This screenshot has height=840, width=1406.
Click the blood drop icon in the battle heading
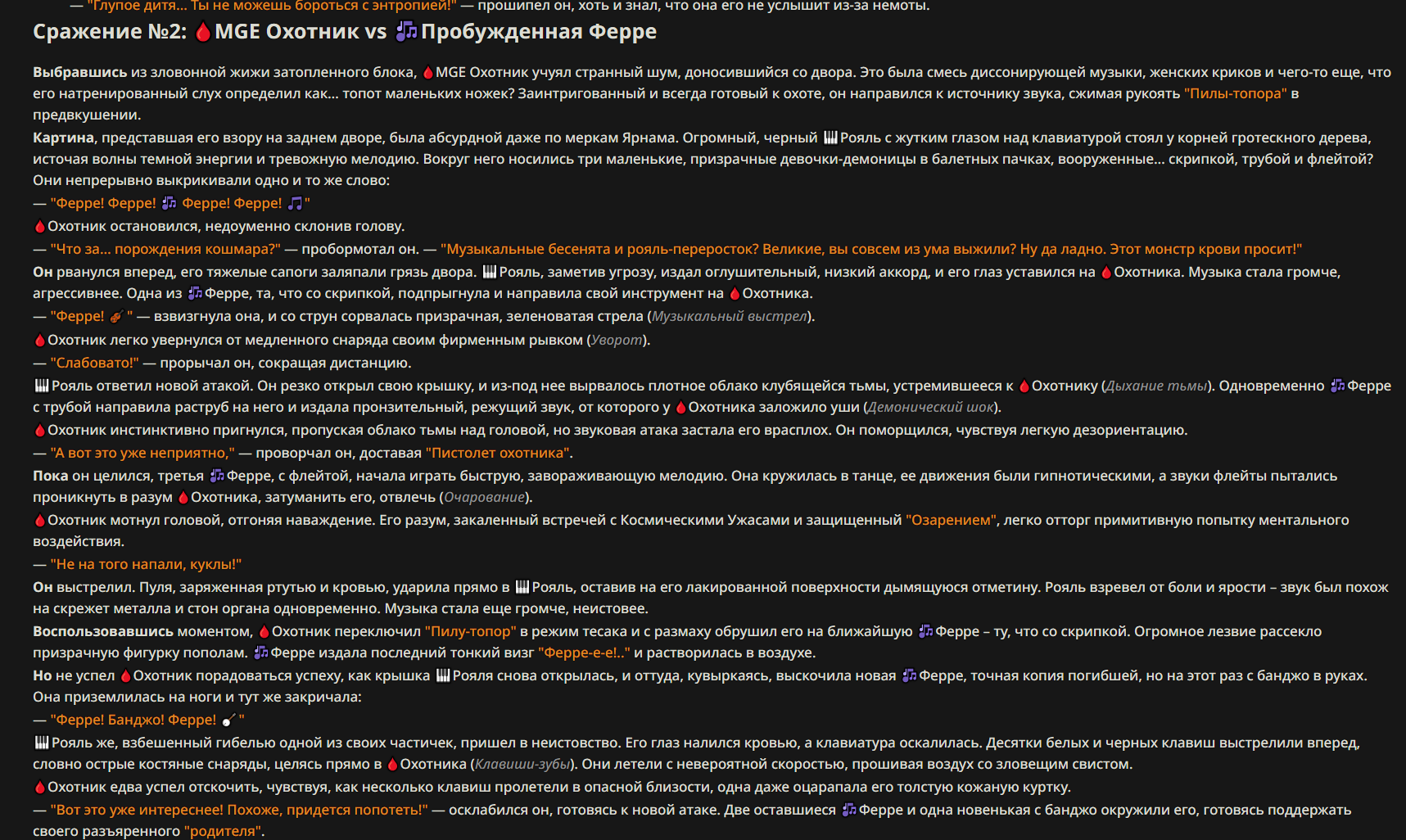click(x=203, y=32)
